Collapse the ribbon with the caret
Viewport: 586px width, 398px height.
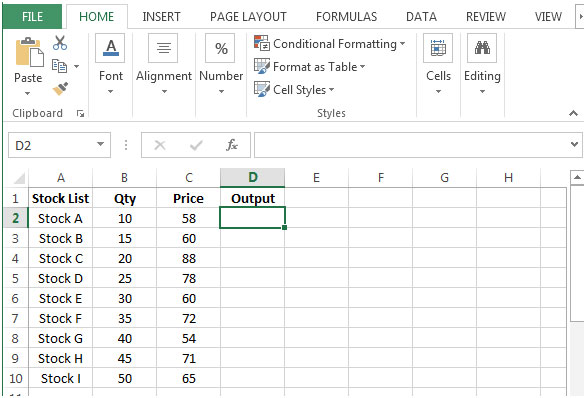click(x=573, y=113)
